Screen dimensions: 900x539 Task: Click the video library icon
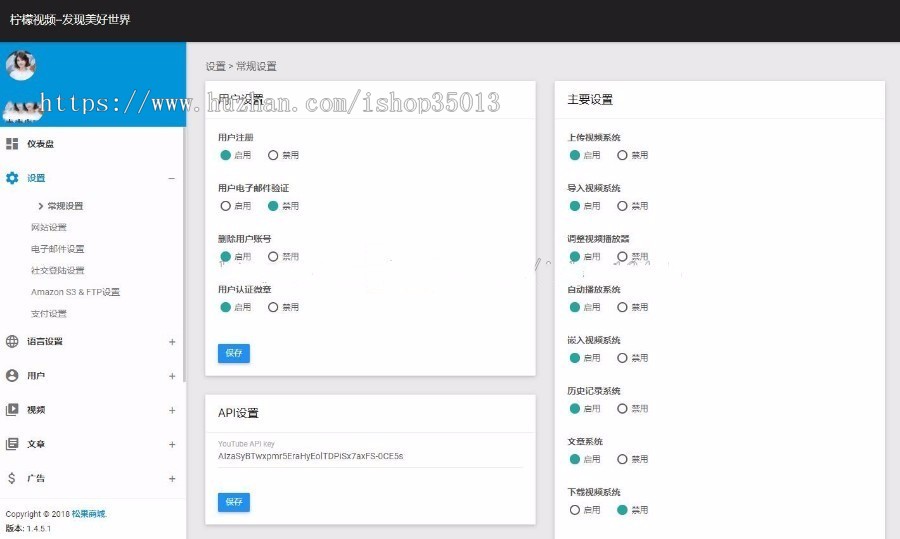coord(12,410)
